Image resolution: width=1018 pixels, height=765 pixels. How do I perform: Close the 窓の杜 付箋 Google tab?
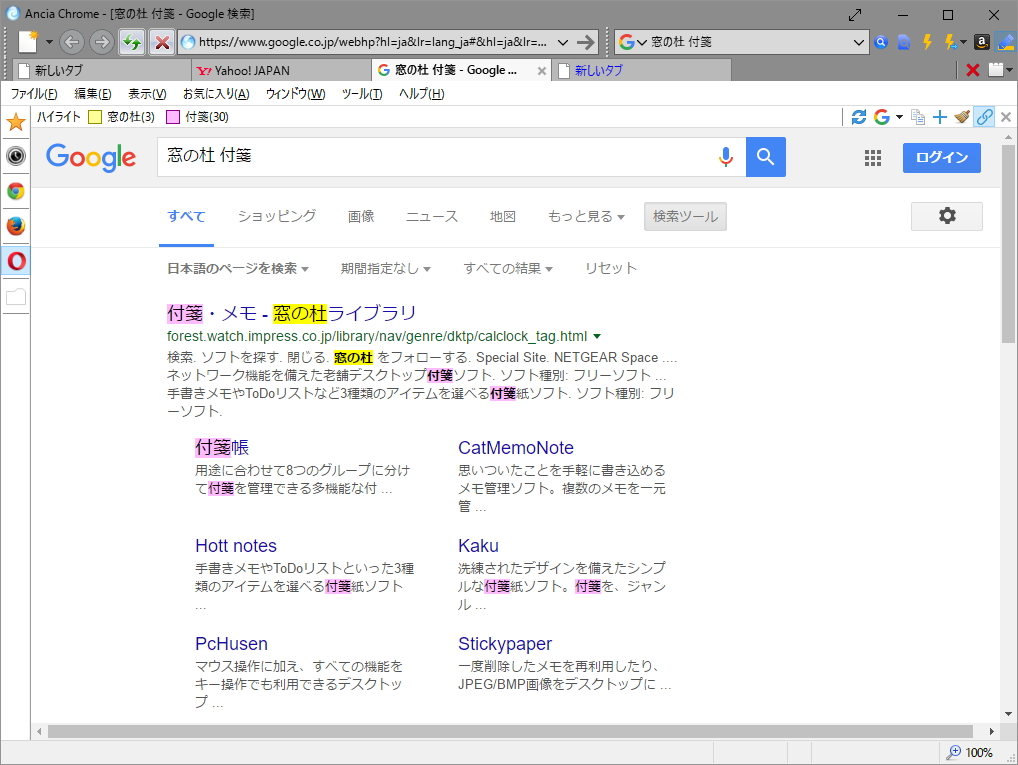click(541, 71)
